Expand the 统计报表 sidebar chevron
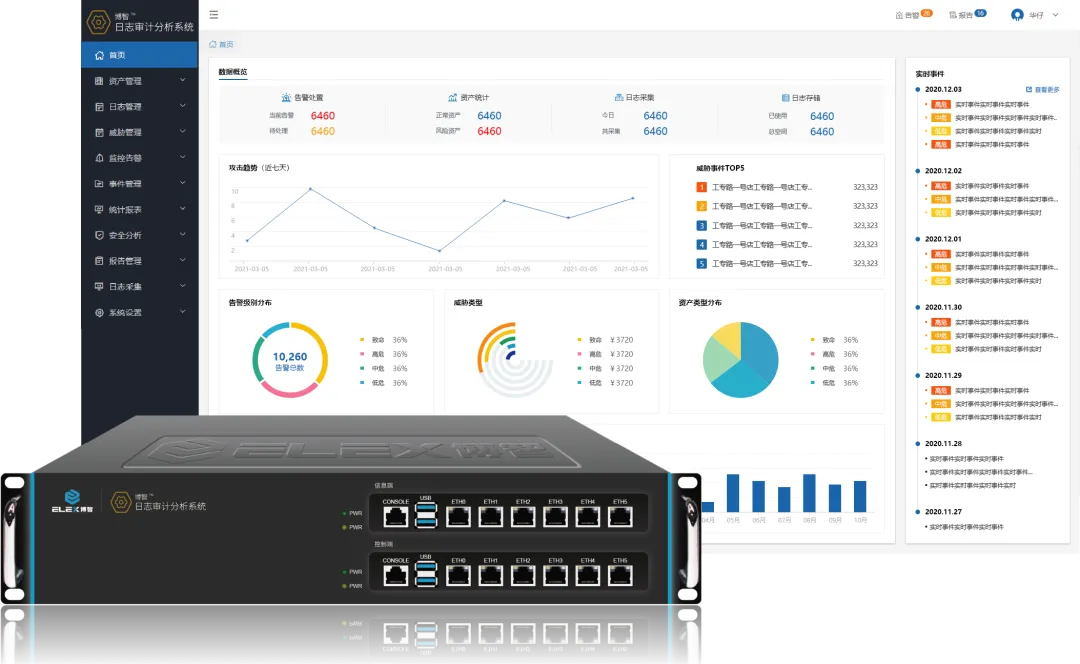This screenshot has width=1080, height=664. point(182,209)
